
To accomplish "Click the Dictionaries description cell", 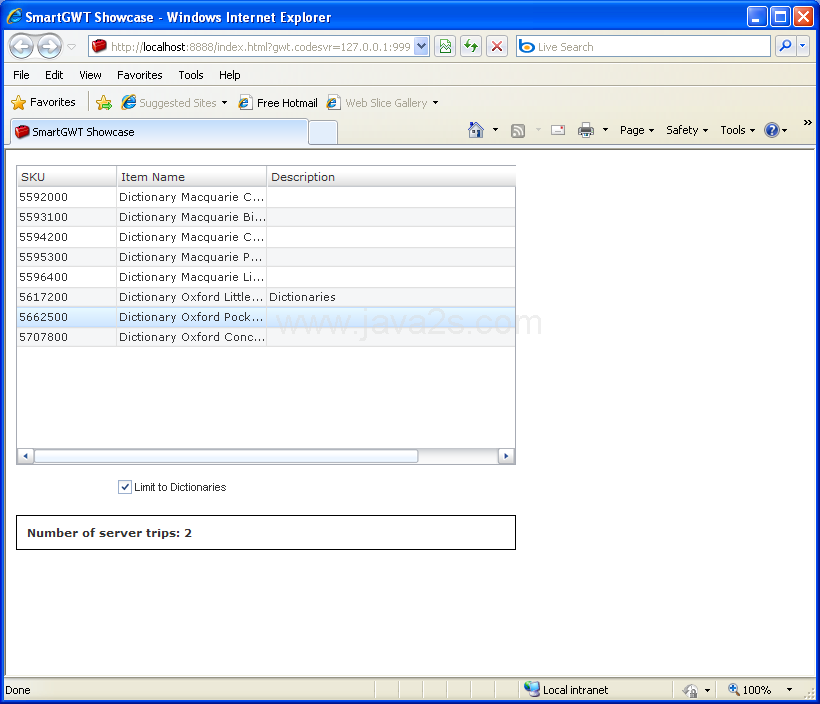I will 391,297.
